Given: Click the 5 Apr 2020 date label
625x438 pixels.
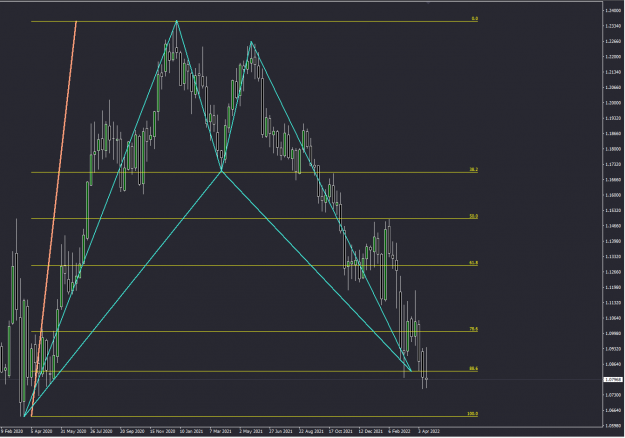Looking at the screenshot, I should point(41,431).
